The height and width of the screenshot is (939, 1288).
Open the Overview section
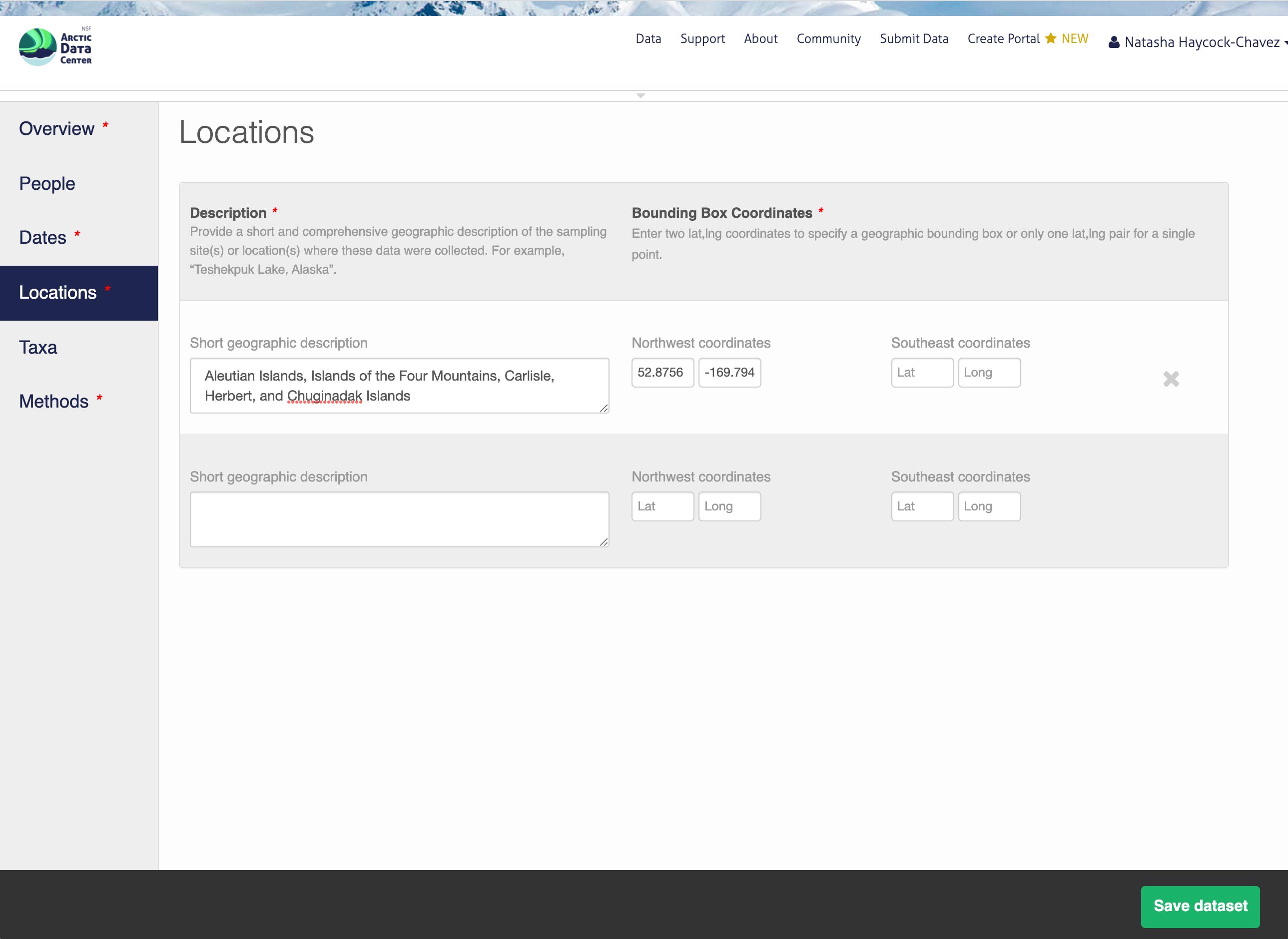[57, 128]
